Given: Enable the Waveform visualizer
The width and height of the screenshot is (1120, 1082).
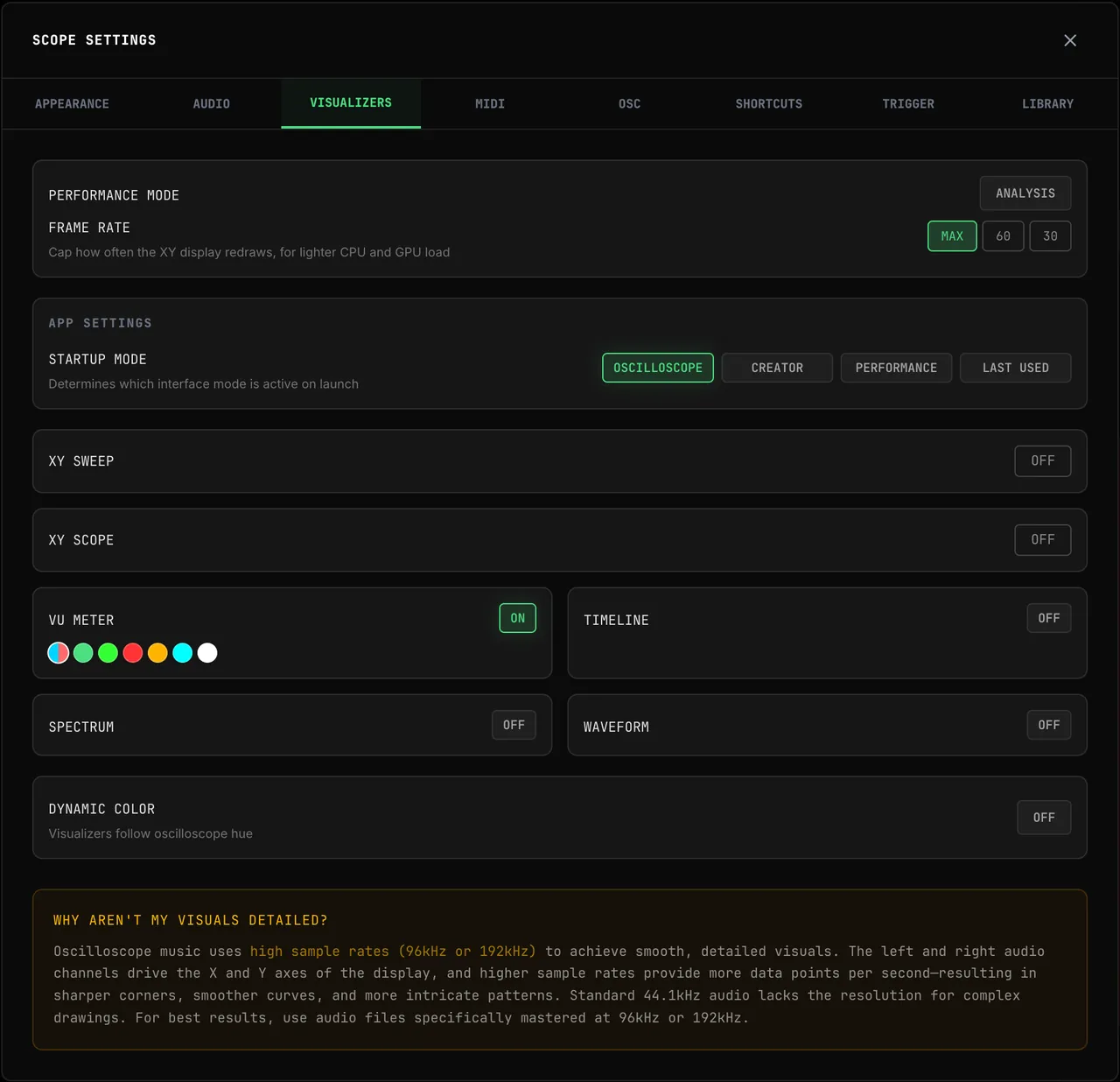Looking at the screenshot, I should click(x=1049, y=725).
